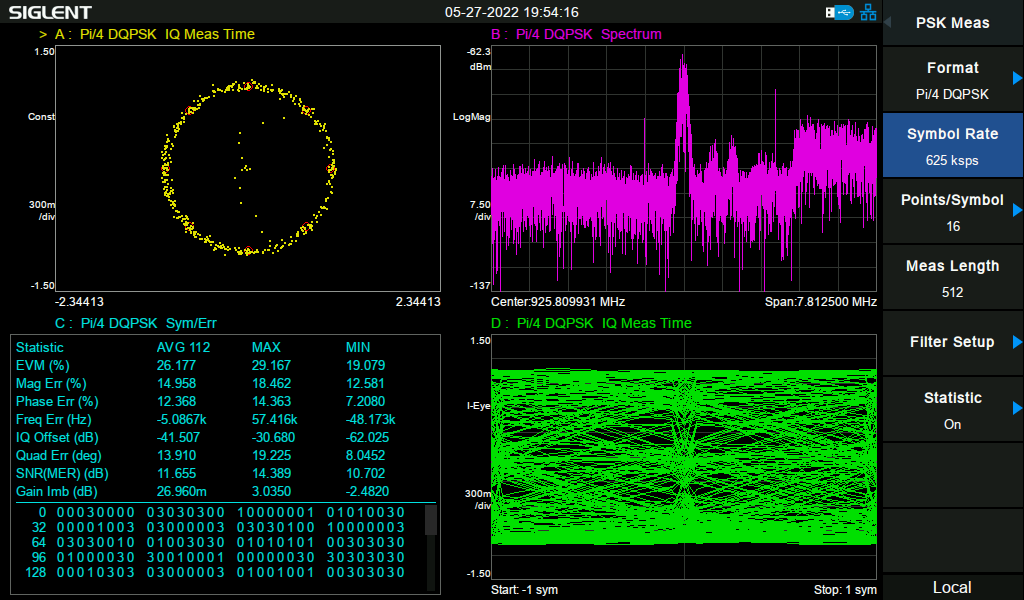The height and width of the screenshot is (600, 1024).
Task: Click the Local status button
Action: [952, 587]
